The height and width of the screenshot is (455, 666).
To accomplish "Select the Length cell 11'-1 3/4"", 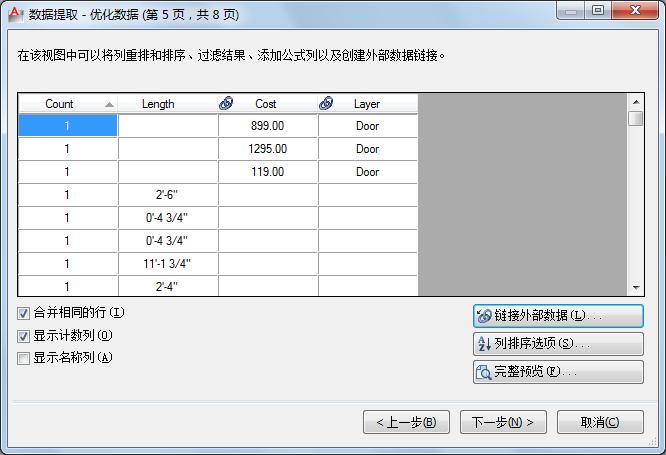I will tap(168, 263).
